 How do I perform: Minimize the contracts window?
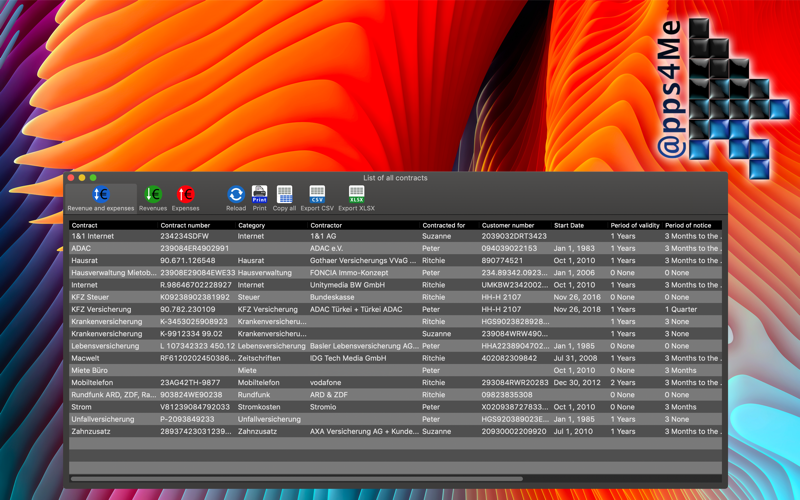pyautogui.click(x=82, y=178)
